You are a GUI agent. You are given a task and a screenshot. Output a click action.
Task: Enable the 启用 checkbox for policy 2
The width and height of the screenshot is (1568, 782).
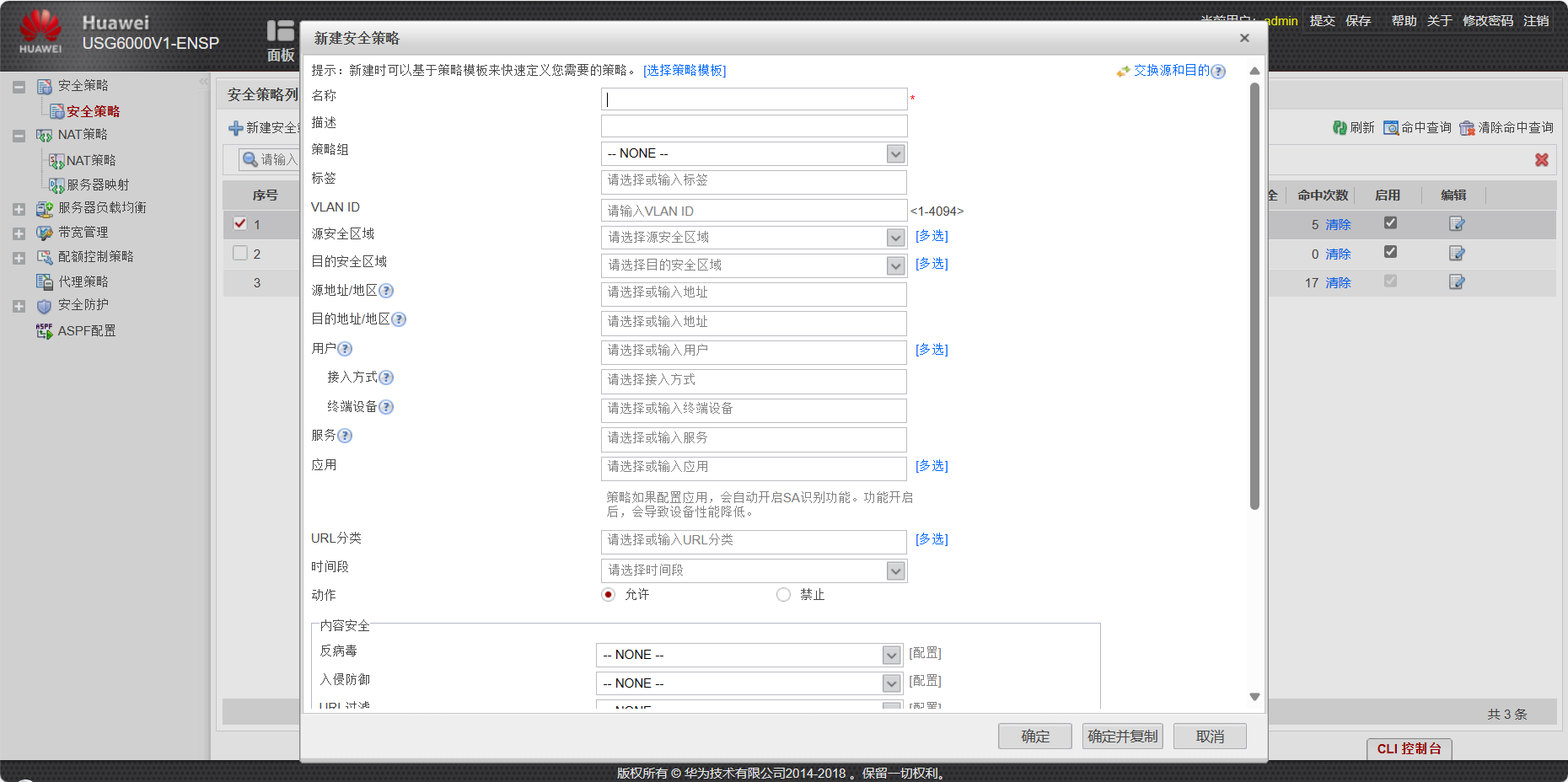pyautogui.click(x=1391, y=253)
